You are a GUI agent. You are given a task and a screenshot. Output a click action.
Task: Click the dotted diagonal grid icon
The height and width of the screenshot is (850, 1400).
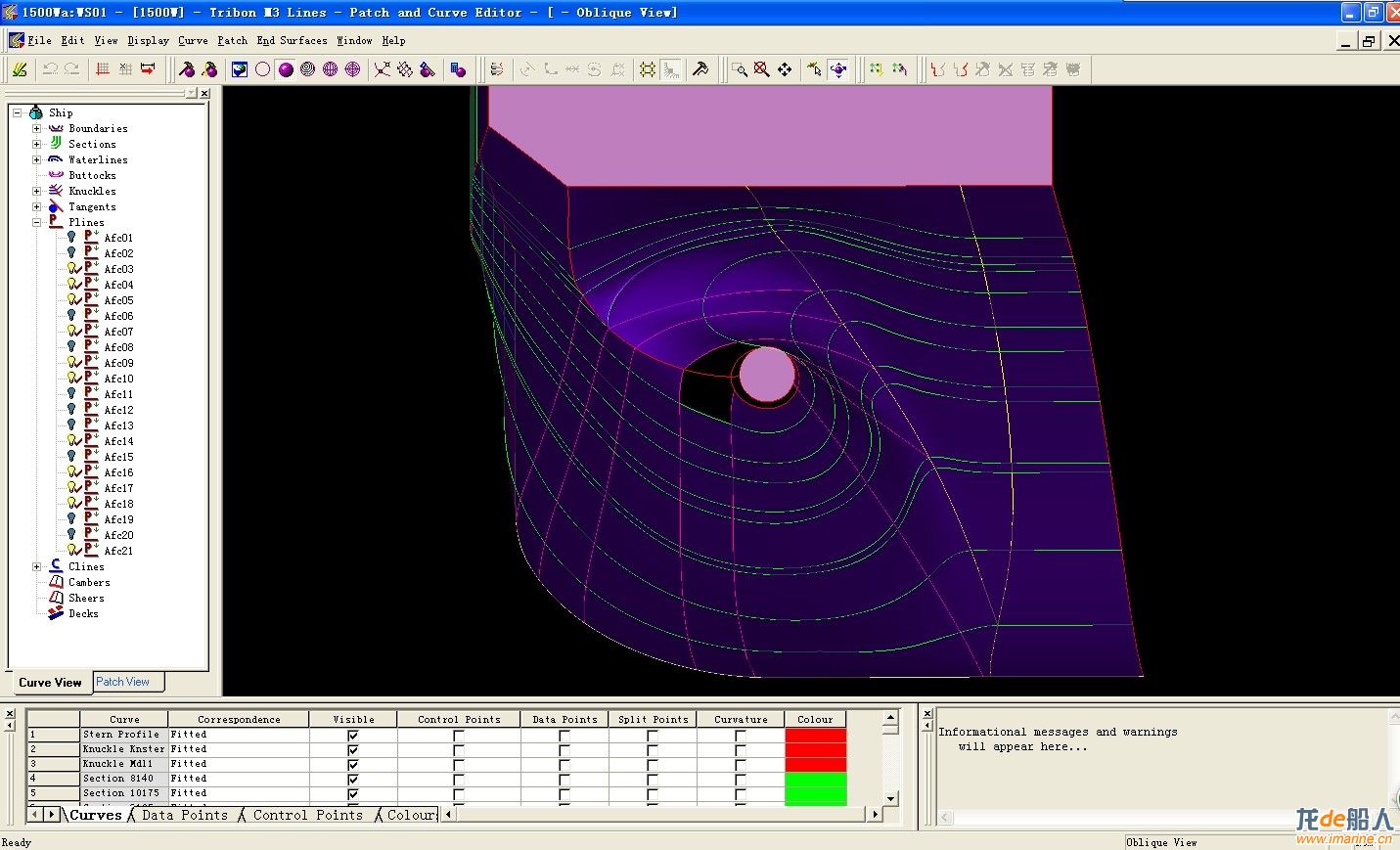pos(404,69)
